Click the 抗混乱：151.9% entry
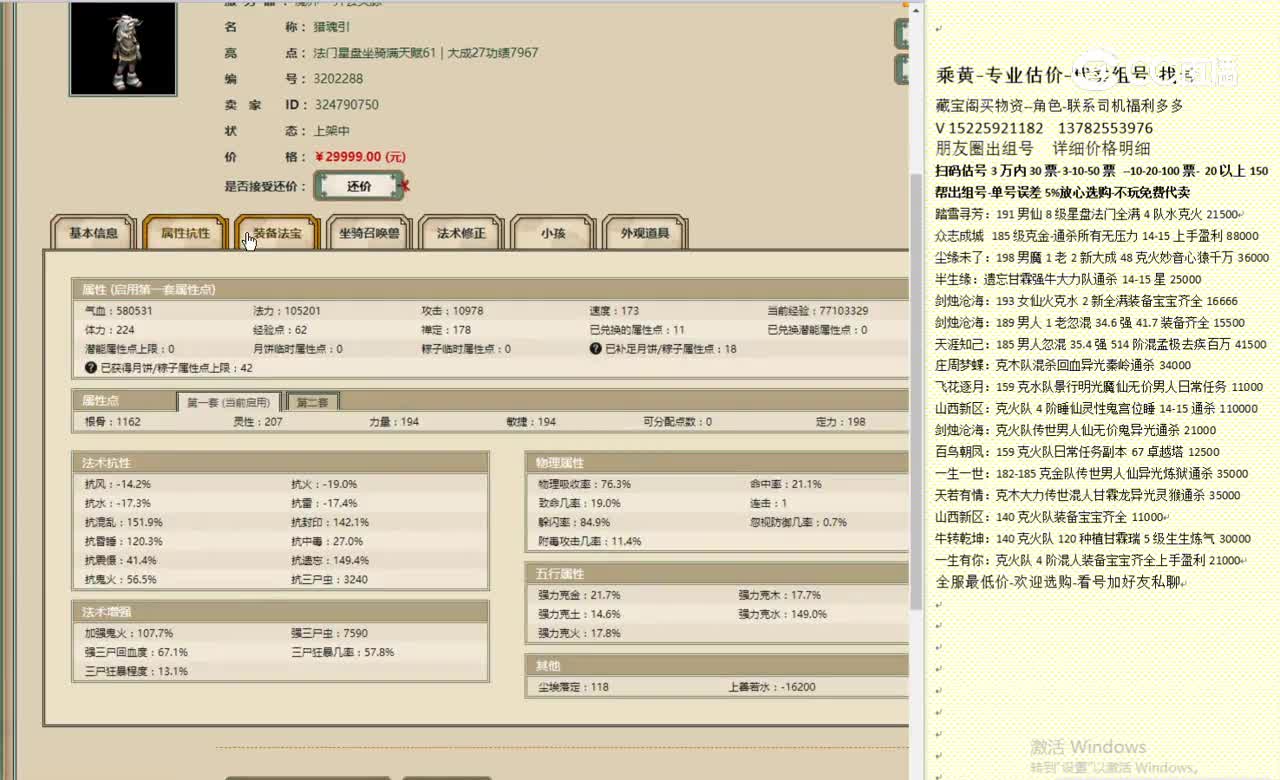The height and width of the screenshot is (780, 1280). click(x=124, y=522)
